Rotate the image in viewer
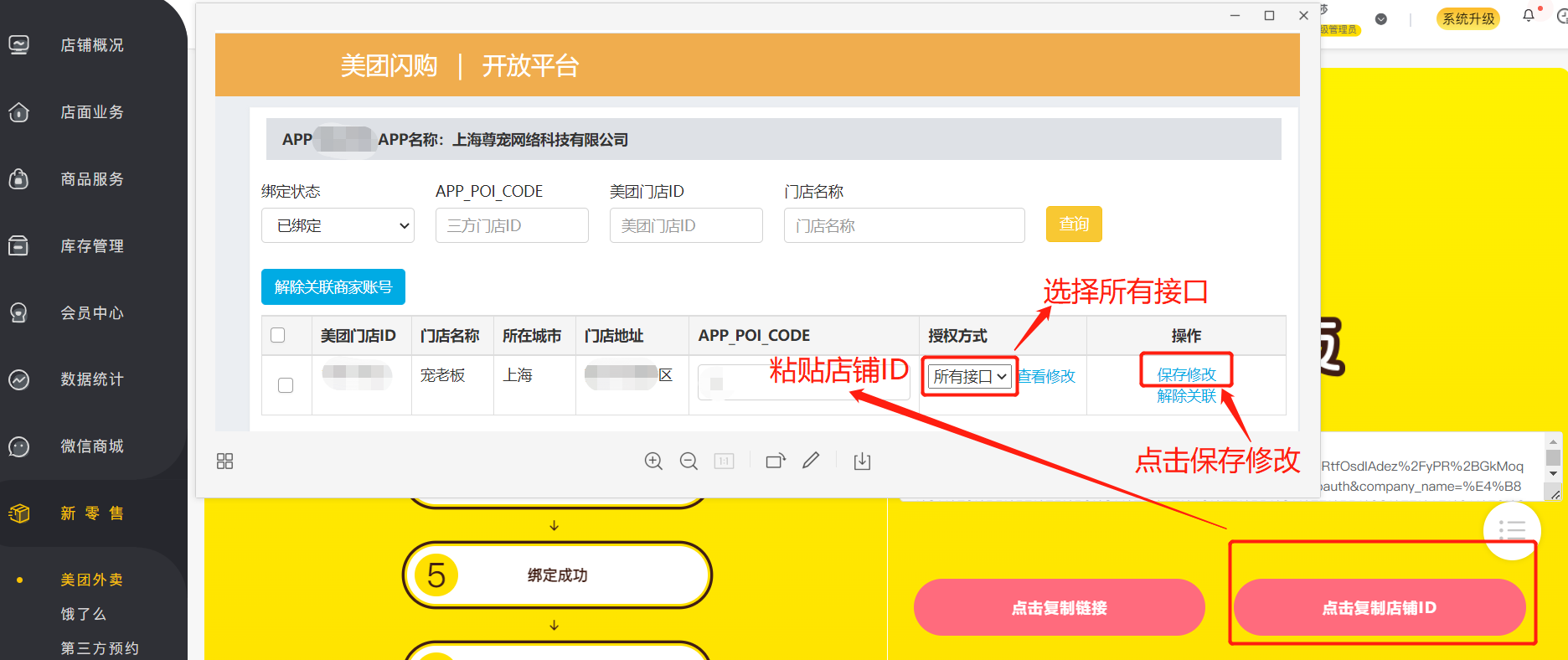Viewport: 1568px width, 660px height. pyautogui.click(x=776, y=461)
